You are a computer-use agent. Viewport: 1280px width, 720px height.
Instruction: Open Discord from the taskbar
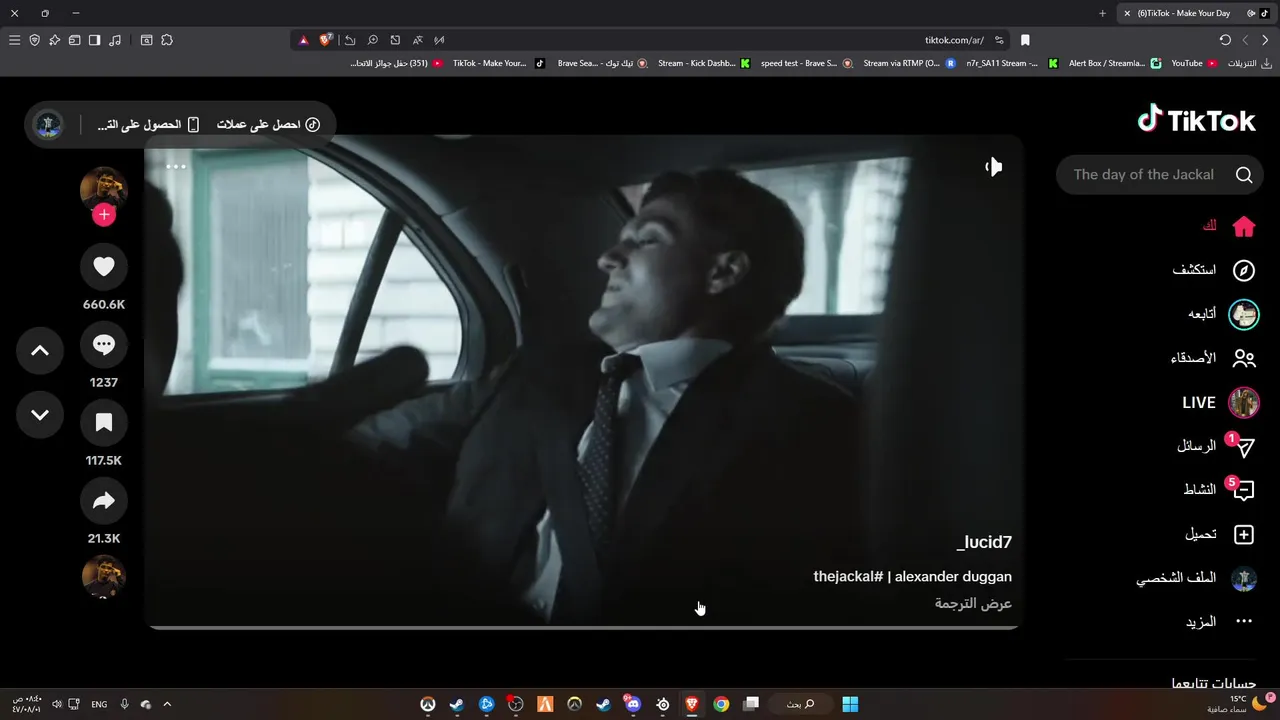point(632,704)
